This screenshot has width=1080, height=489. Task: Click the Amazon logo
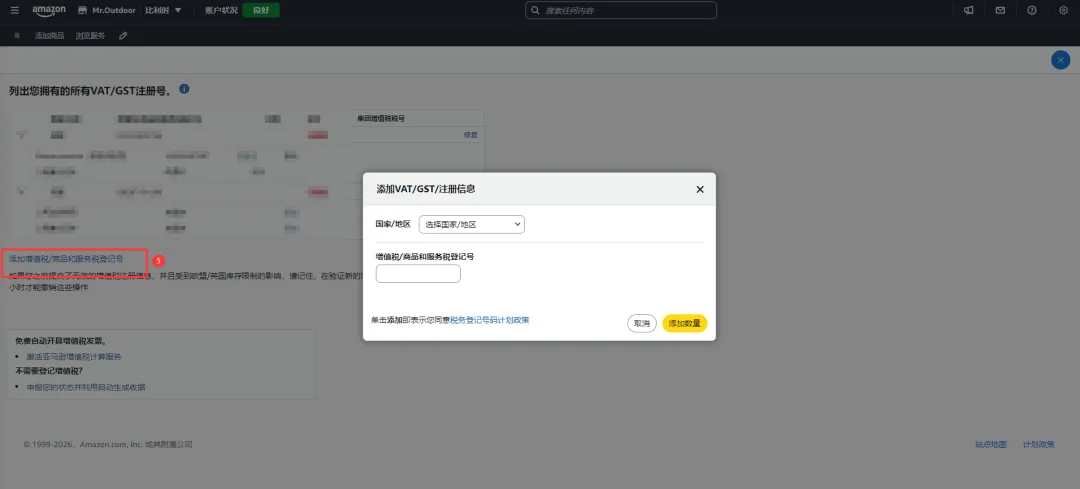48,11
